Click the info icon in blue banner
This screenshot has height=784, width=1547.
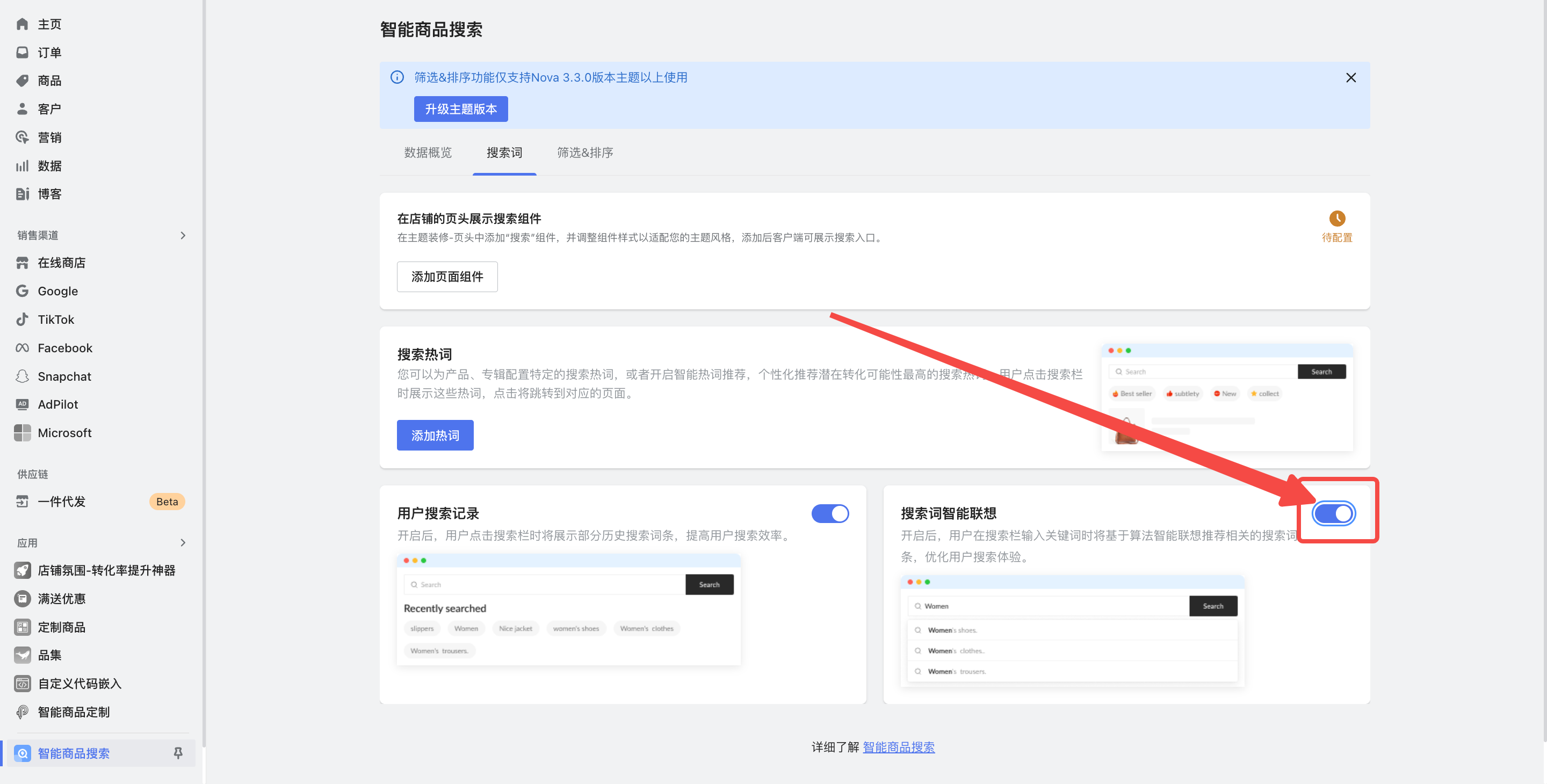pos(397,77)
